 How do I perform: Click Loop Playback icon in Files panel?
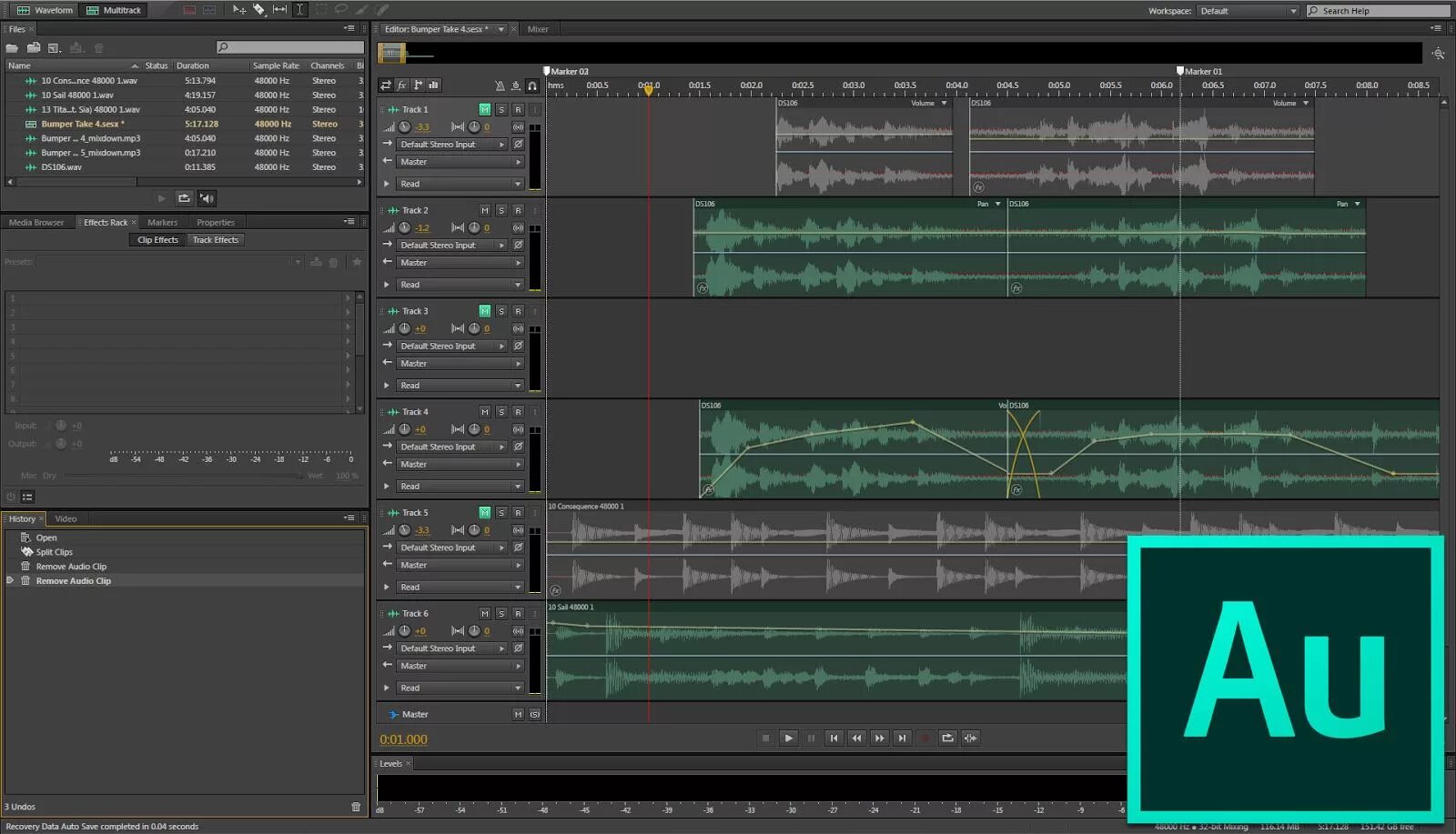pos(184,198)
